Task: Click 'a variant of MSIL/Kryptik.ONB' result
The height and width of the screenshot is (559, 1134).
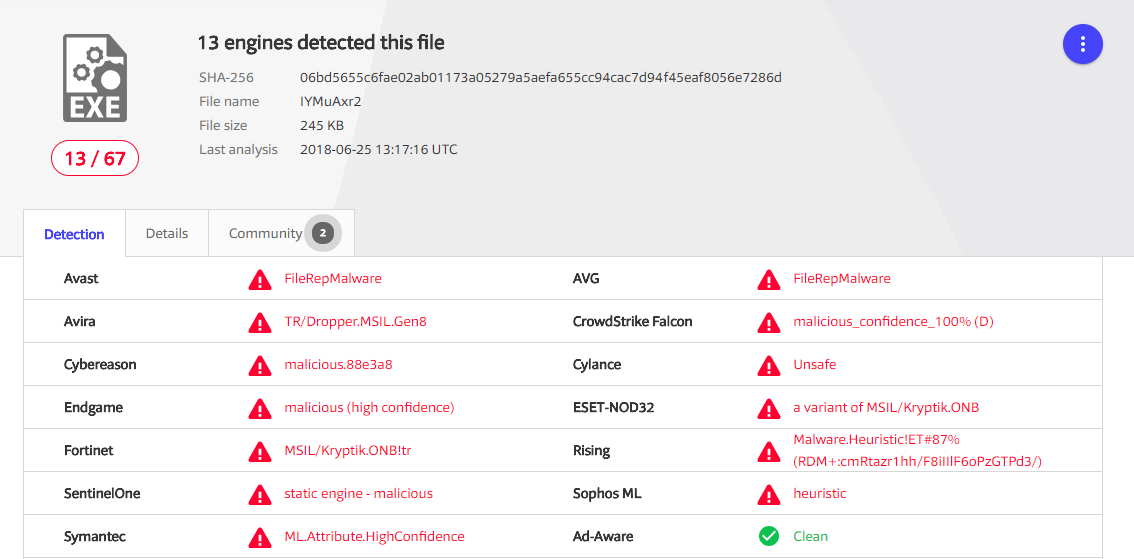Action: pyautogui.click(x=886, y=408)
